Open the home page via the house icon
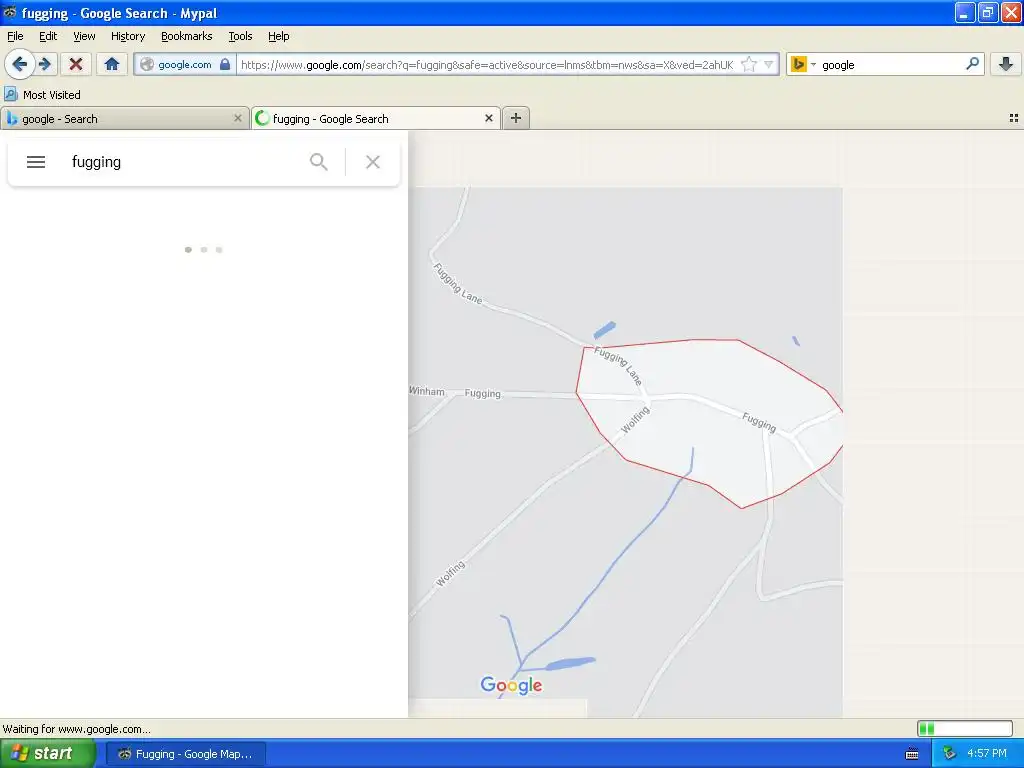Image resolution: width=1024 pixels, height=768 pixels. [x=112, y=64]
